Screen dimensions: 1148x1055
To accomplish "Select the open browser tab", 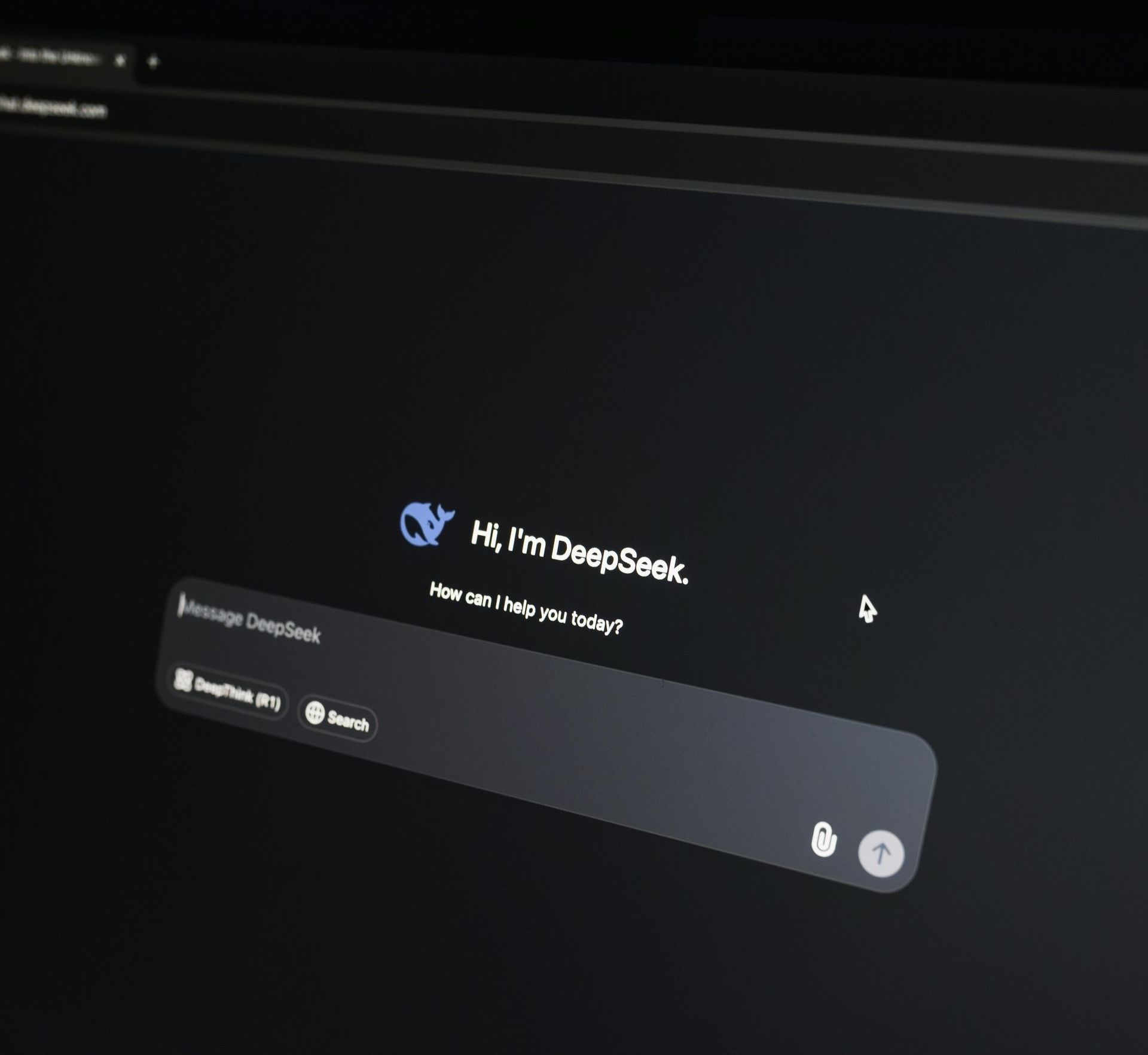I will pyautogui.click(x=65, y=59).
